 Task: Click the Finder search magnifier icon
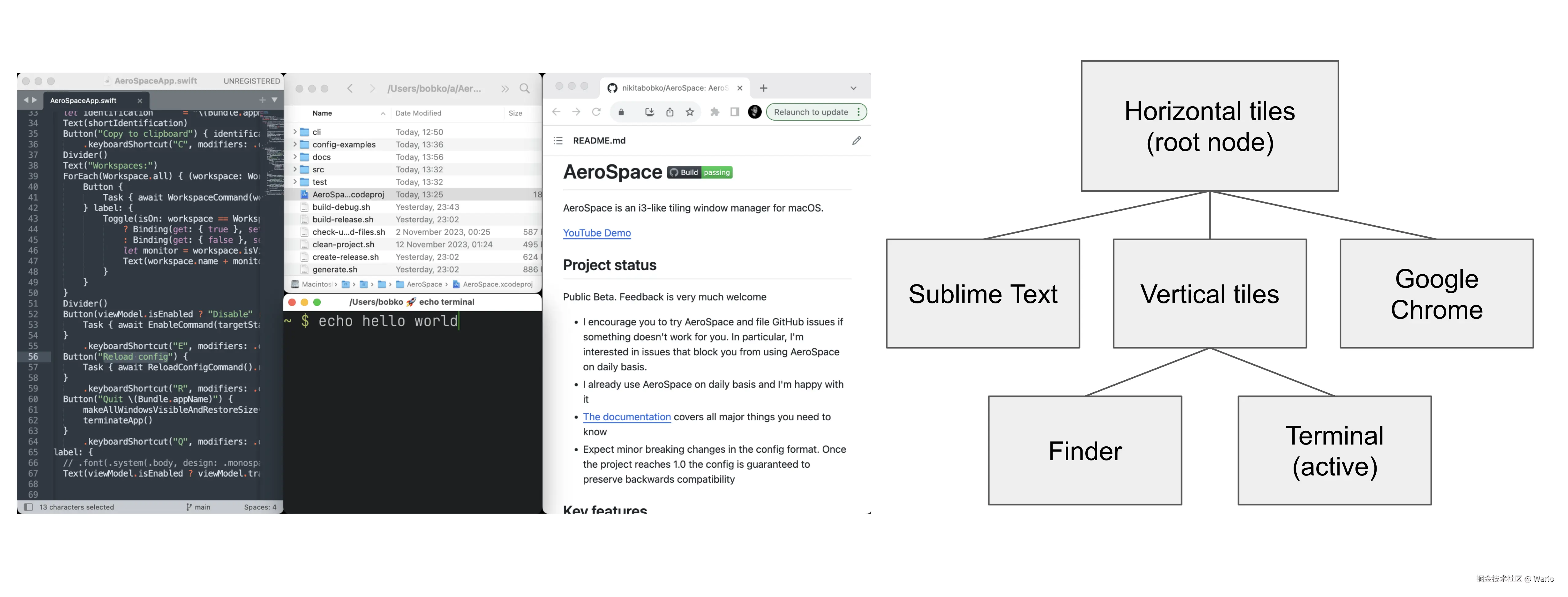(524, 89)
